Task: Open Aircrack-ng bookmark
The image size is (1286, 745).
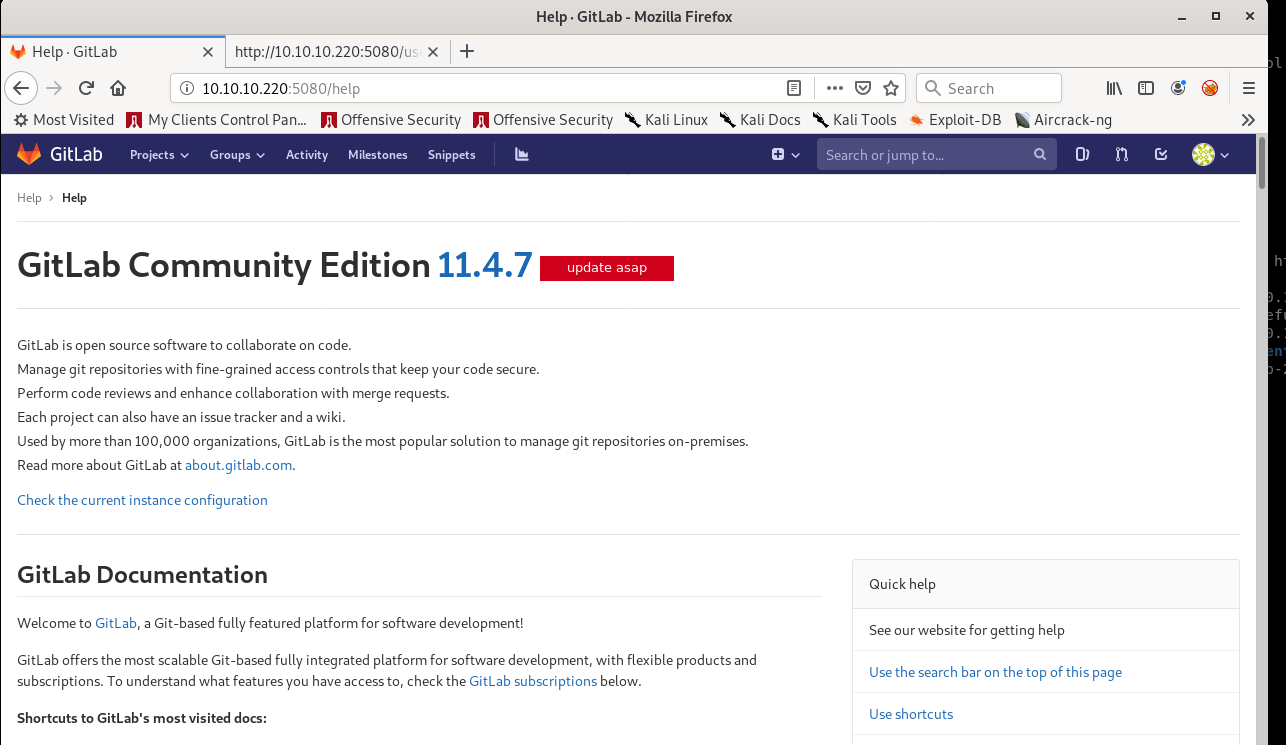Action: (1063, 120)
